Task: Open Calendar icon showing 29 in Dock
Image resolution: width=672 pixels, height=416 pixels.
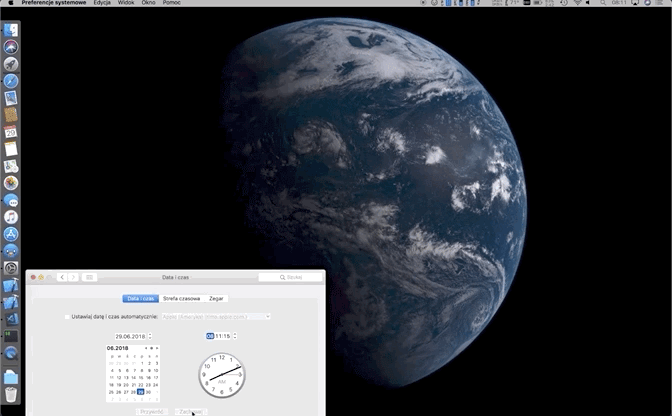Action: click(11, 132)
